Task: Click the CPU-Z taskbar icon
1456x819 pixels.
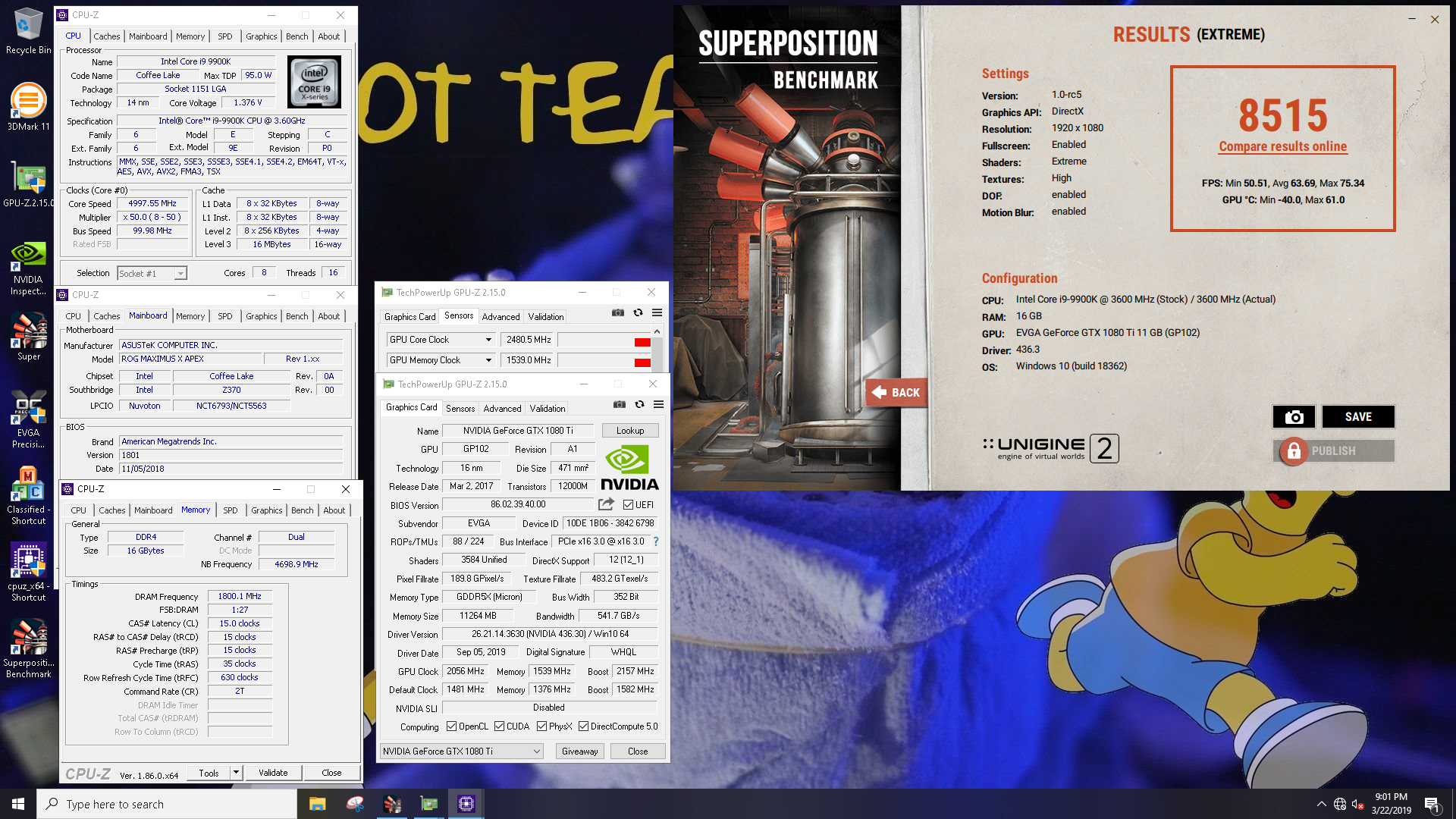Action: click(466, 804)
